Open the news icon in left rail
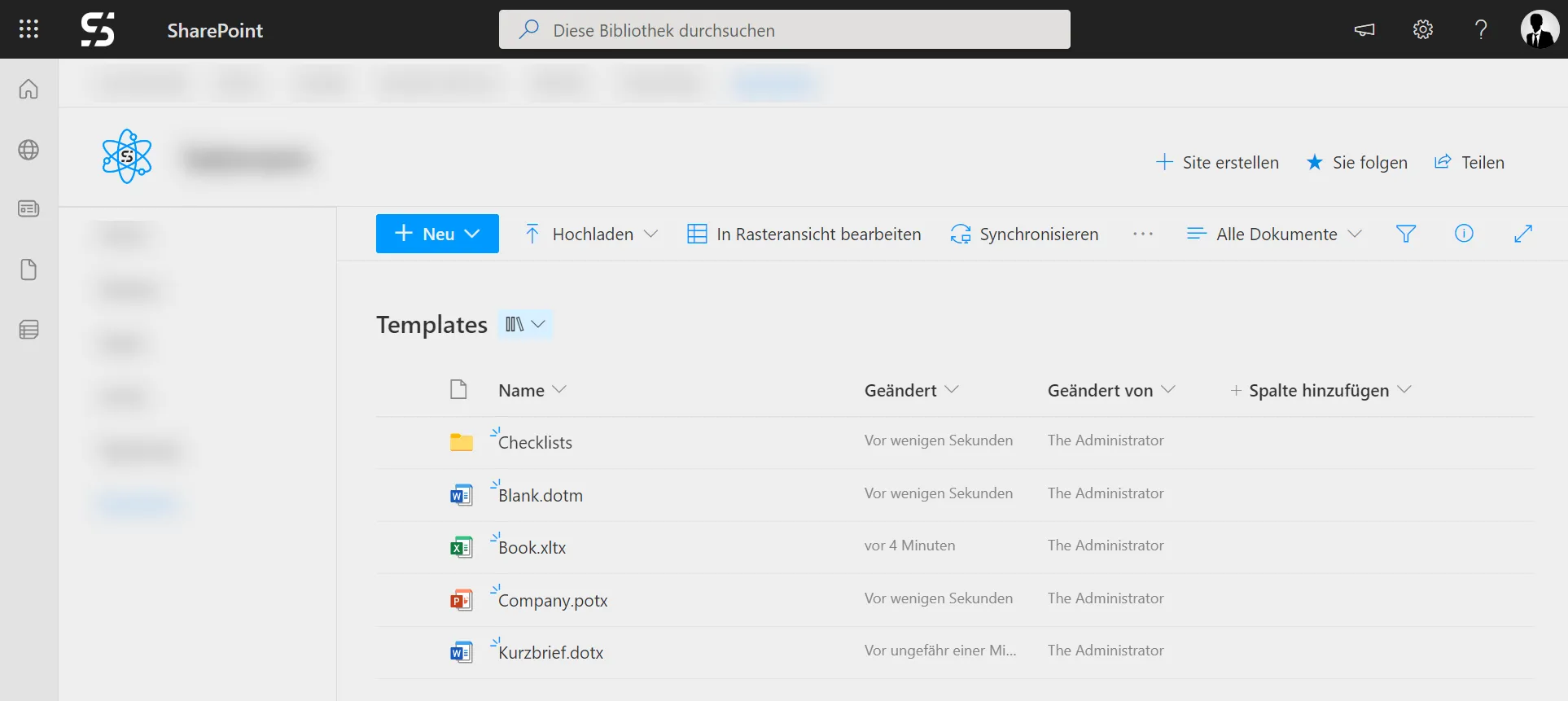This screenshot has width=1568, height=701. [28, 209]
